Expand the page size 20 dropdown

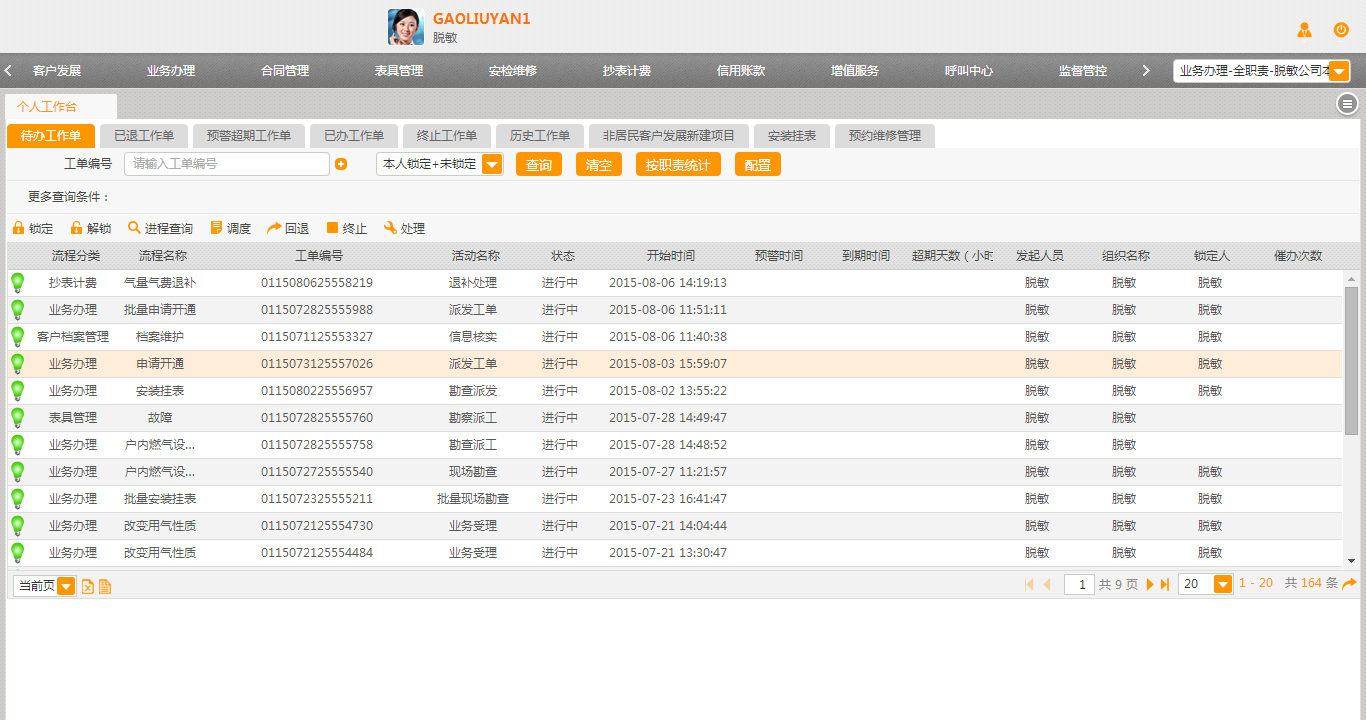(1222, 584)
